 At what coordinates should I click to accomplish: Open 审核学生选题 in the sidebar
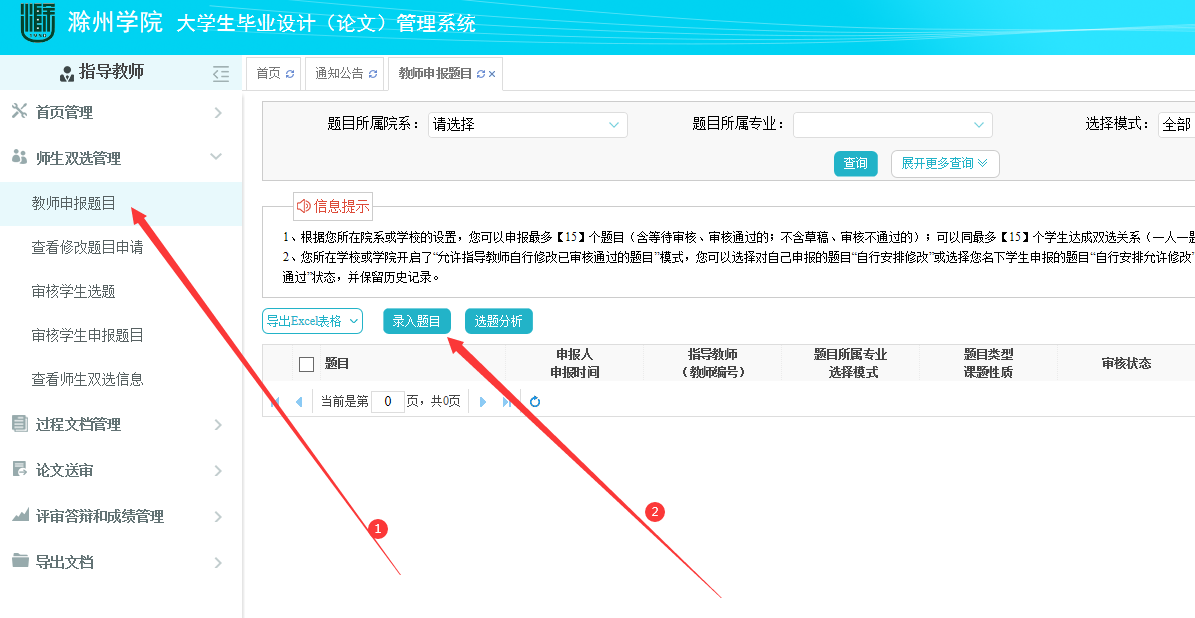click(74, 292)
